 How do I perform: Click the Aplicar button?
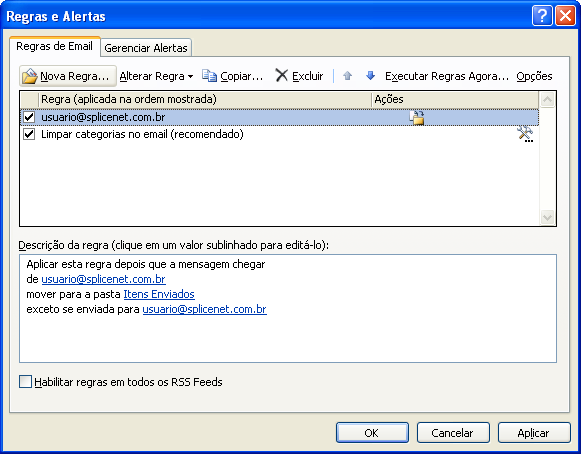coord(534,433)
